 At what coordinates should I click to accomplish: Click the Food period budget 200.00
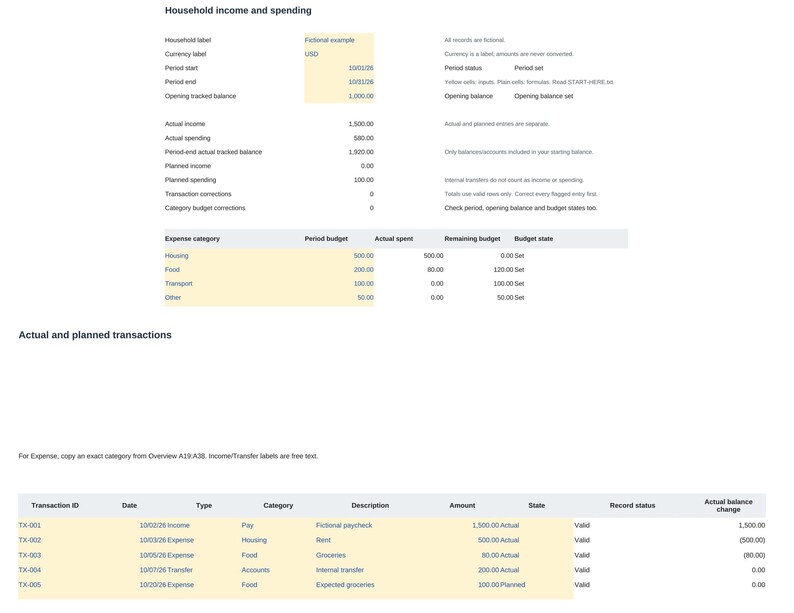[339, 270]
